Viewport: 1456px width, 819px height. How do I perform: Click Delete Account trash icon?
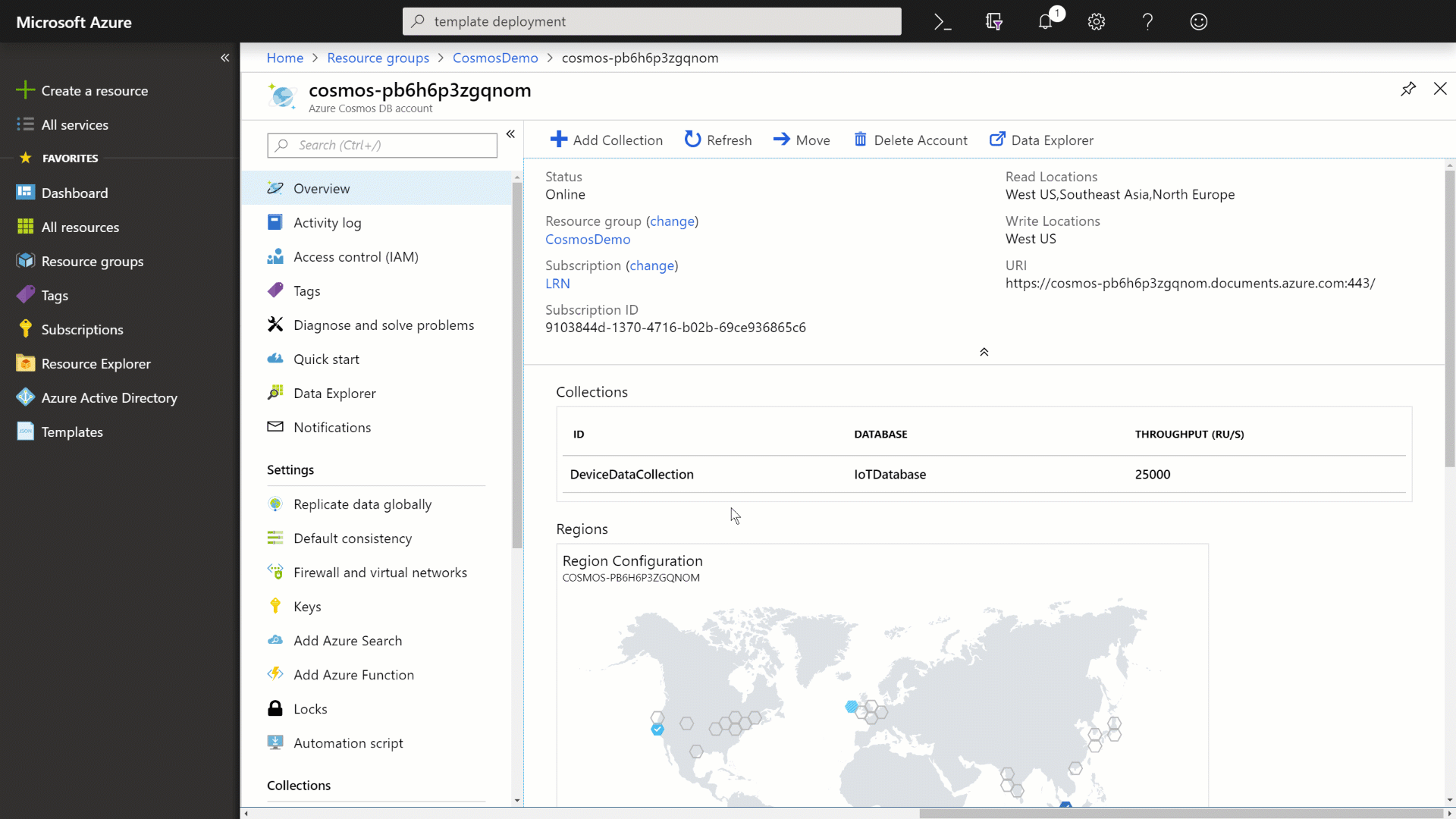[x=860, y=140]
